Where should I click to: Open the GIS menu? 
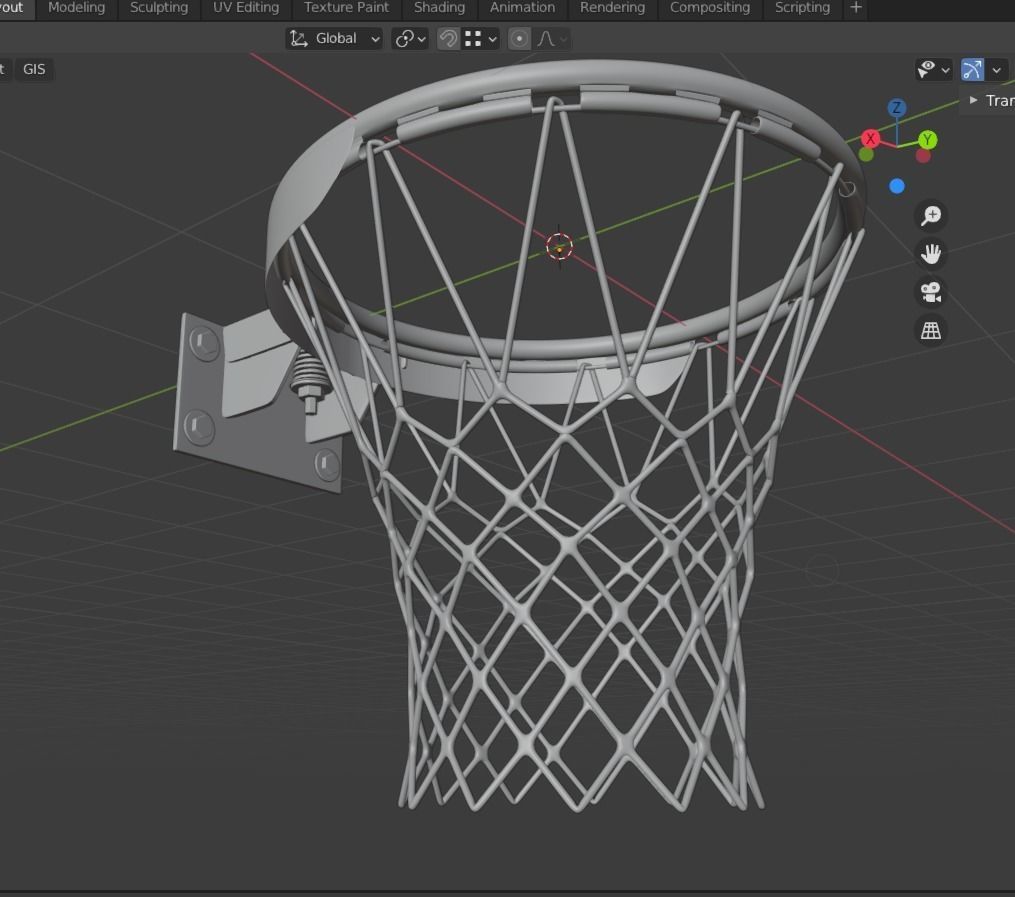coord(34,69)
